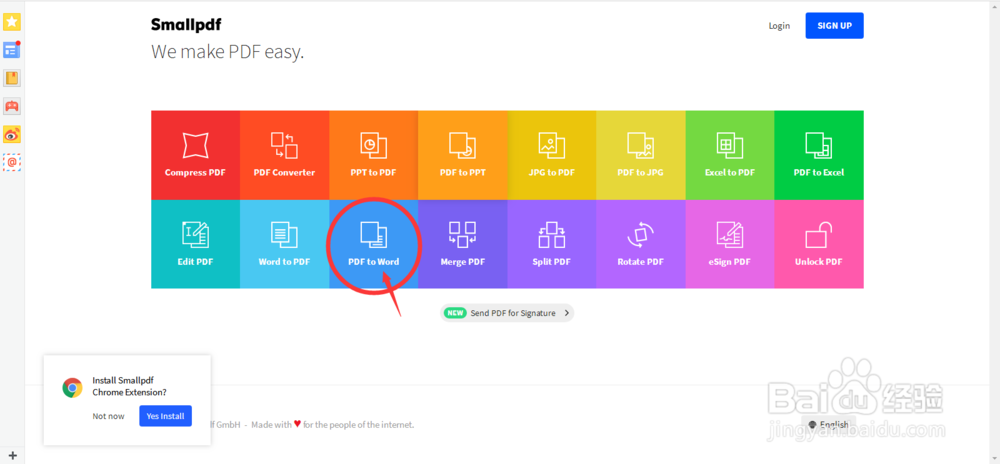Select the PPT to PDF tile
This screenshot has width=1000, height=464.
point(374,155)
